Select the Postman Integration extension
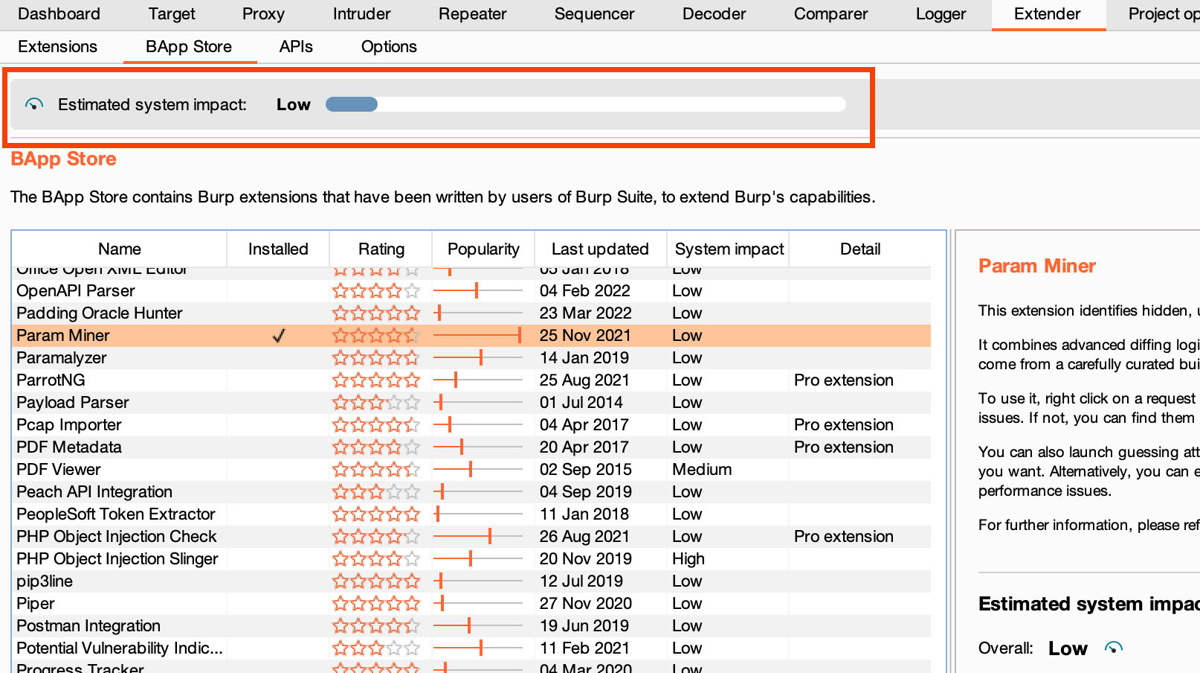The image size is (1200, 673). [x=472, y=626]
